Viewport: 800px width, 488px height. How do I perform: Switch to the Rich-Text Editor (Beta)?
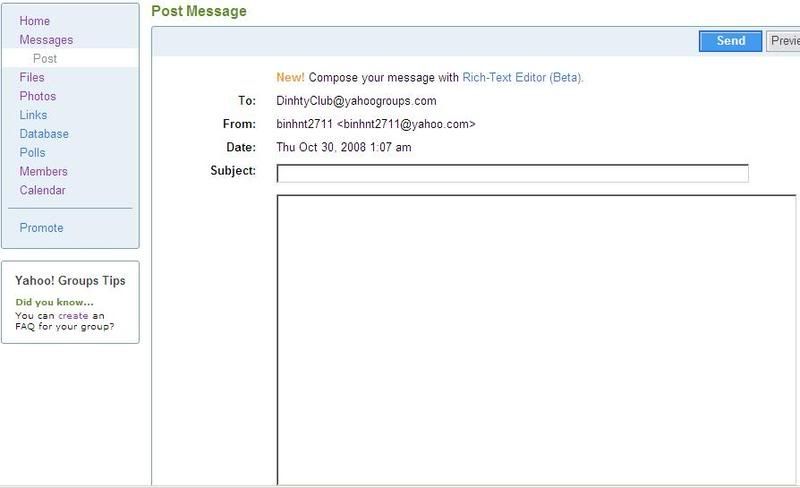coord(522,77)
